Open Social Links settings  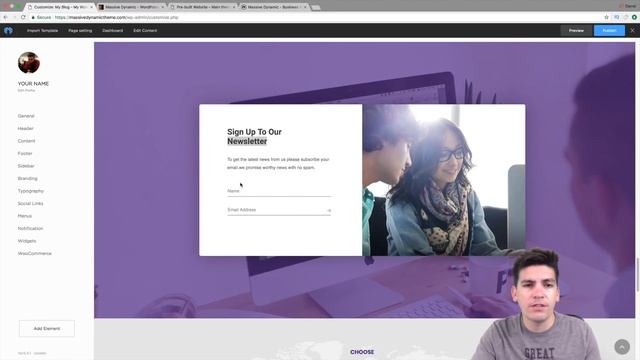[30, 203]
